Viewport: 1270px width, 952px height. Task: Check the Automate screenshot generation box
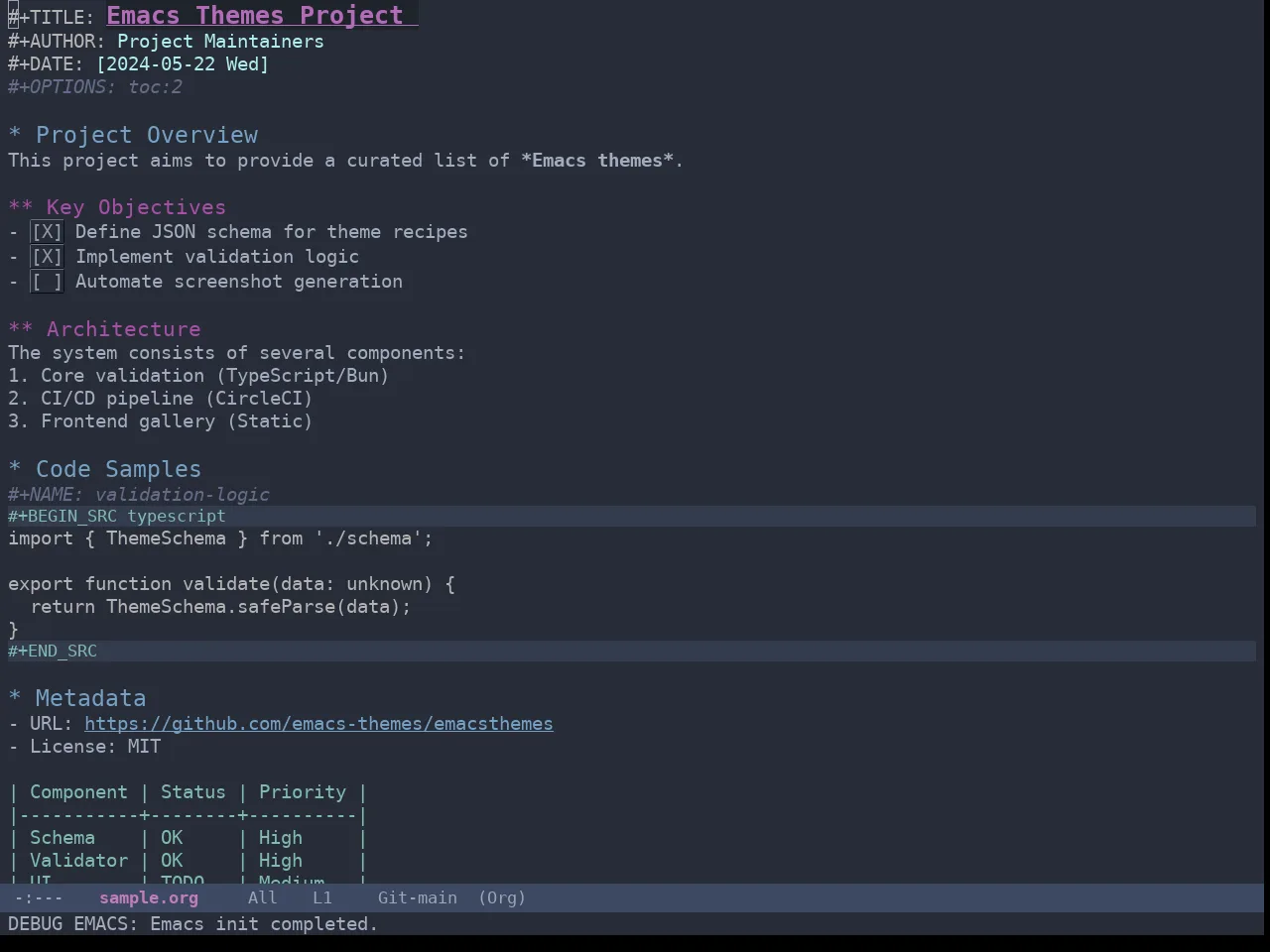point(47,282)
